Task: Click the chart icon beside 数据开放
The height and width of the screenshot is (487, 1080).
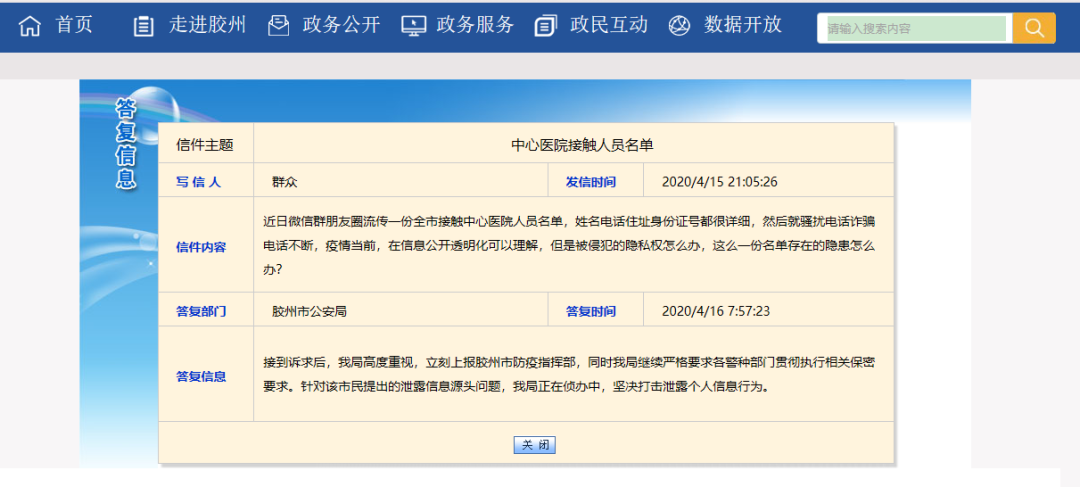Action: 679,27
